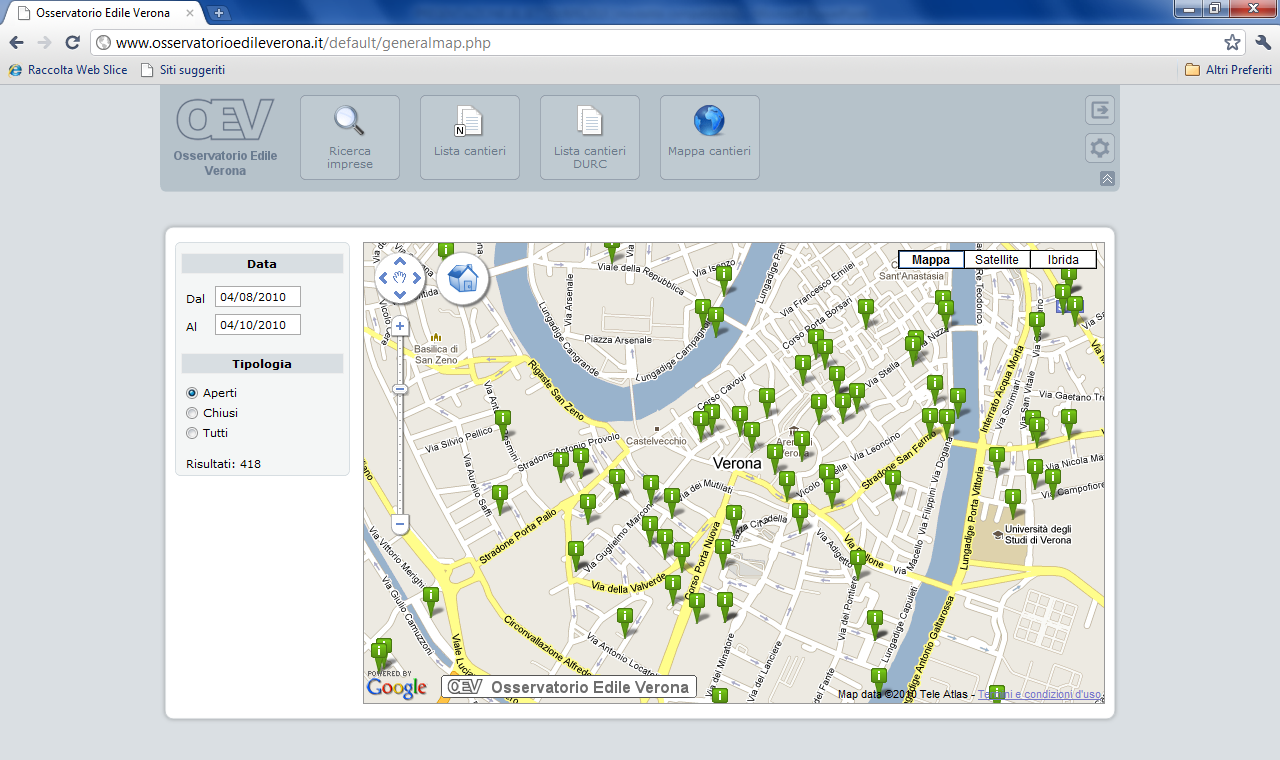Pan the map right with arrow

[x=417, y=278]
